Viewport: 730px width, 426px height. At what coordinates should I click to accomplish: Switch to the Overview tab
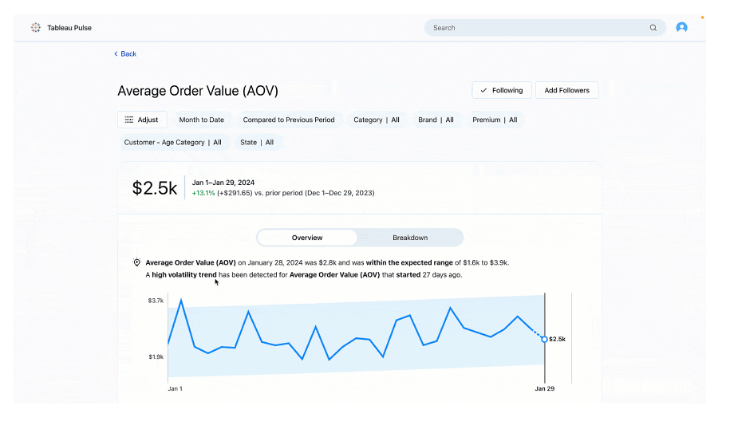pyautogui.click(x=307, y=238)
